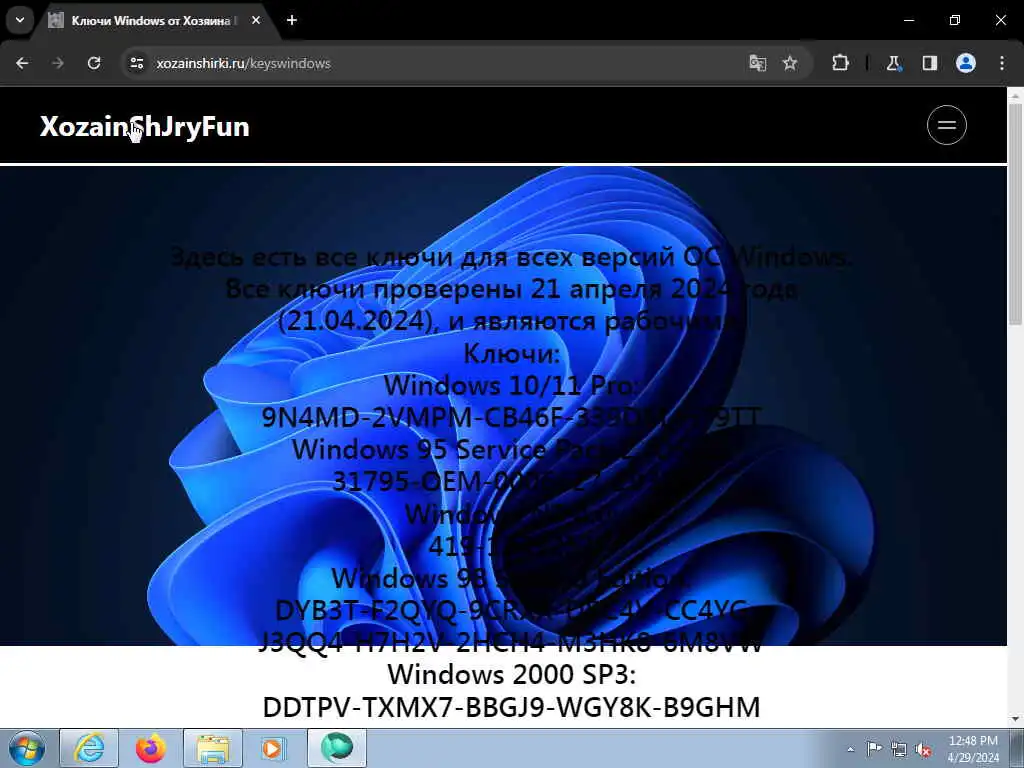Reload the current page
Viewport: 1024px width, 768px height.
click(x=94, y=63)
